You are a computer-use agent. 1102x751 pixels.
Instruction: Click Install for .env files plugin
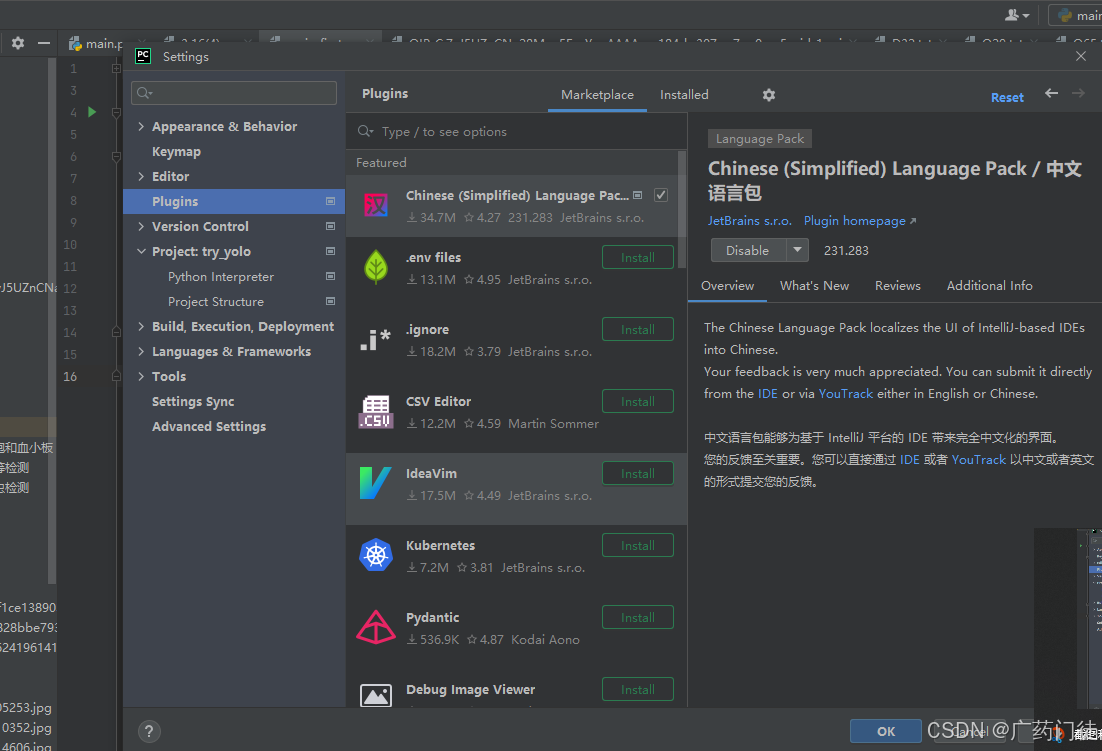point(637,257)
